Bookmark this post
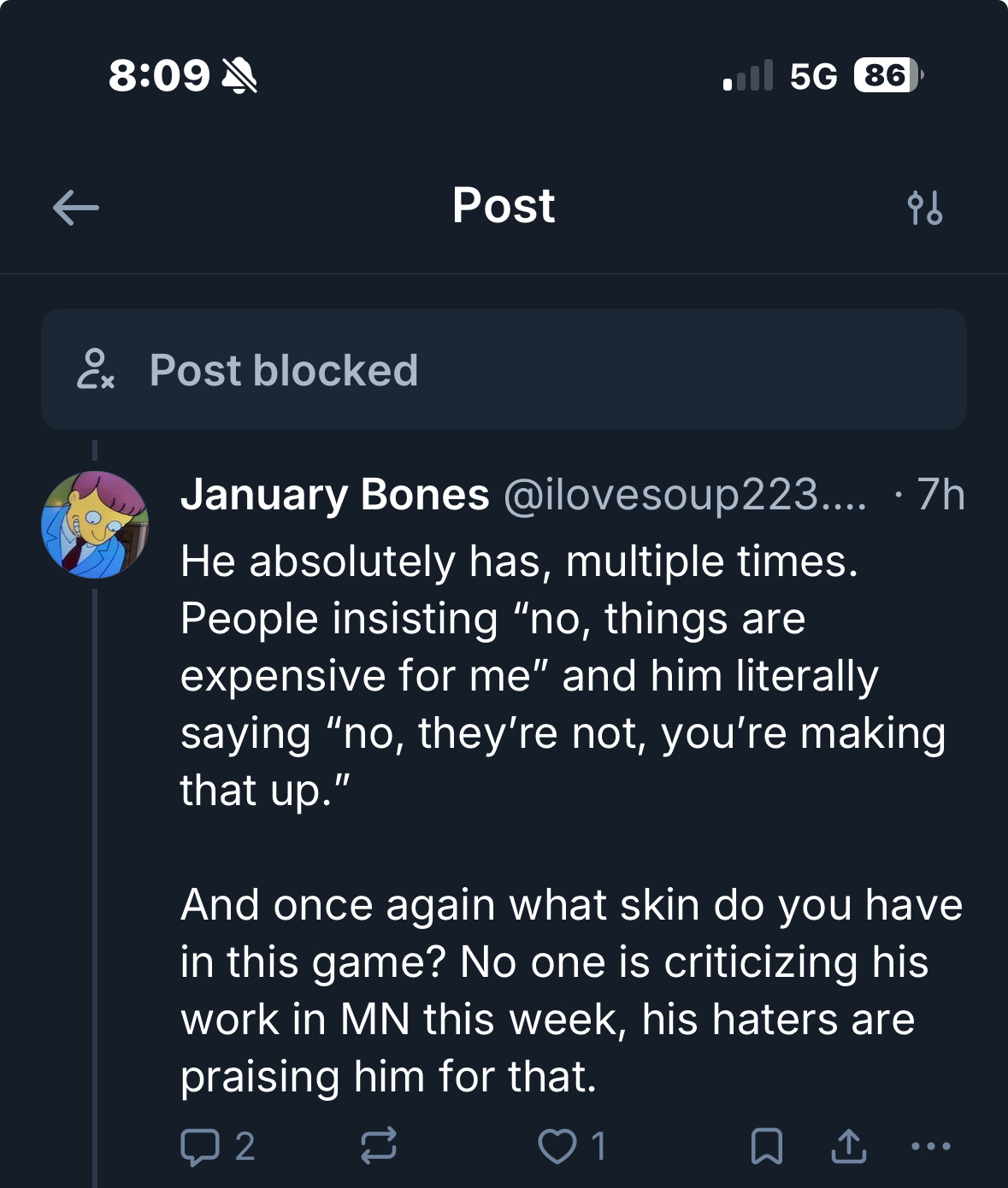The image size is (1008, 1188). [766, 1146]
